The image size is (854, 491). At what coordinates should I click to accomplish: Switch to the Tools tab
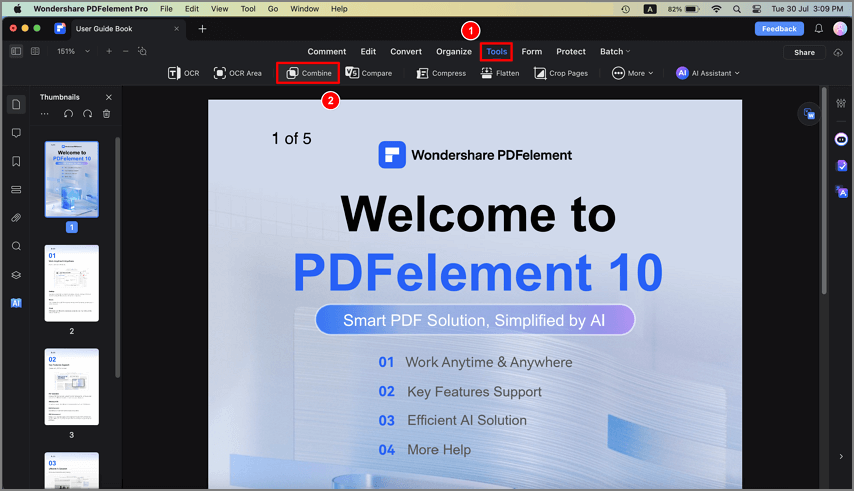497,51
